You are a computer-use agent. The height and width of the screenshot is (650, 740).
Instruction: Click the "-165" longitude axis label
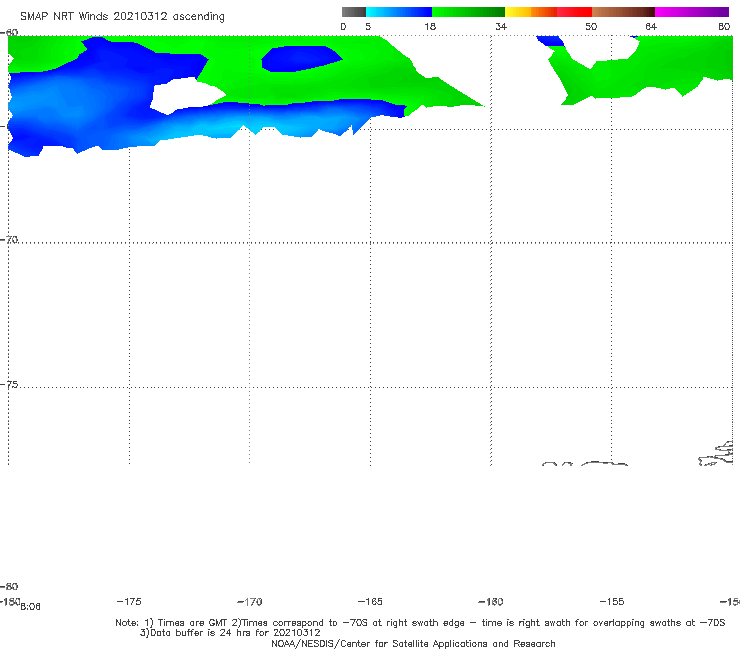coord(370,601)
